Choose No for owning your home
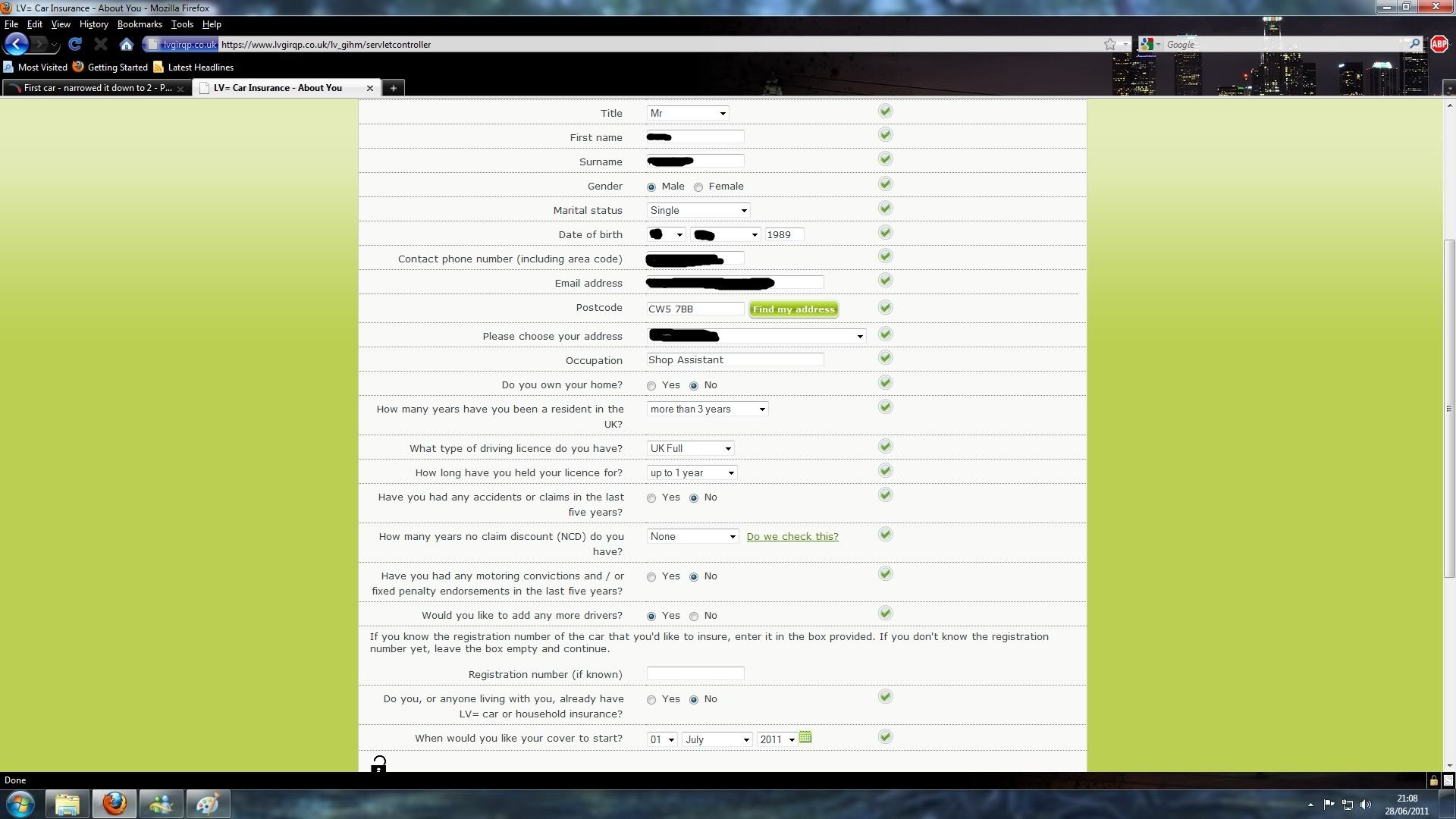Viewport: 1456px width, 819px height. 694,386
